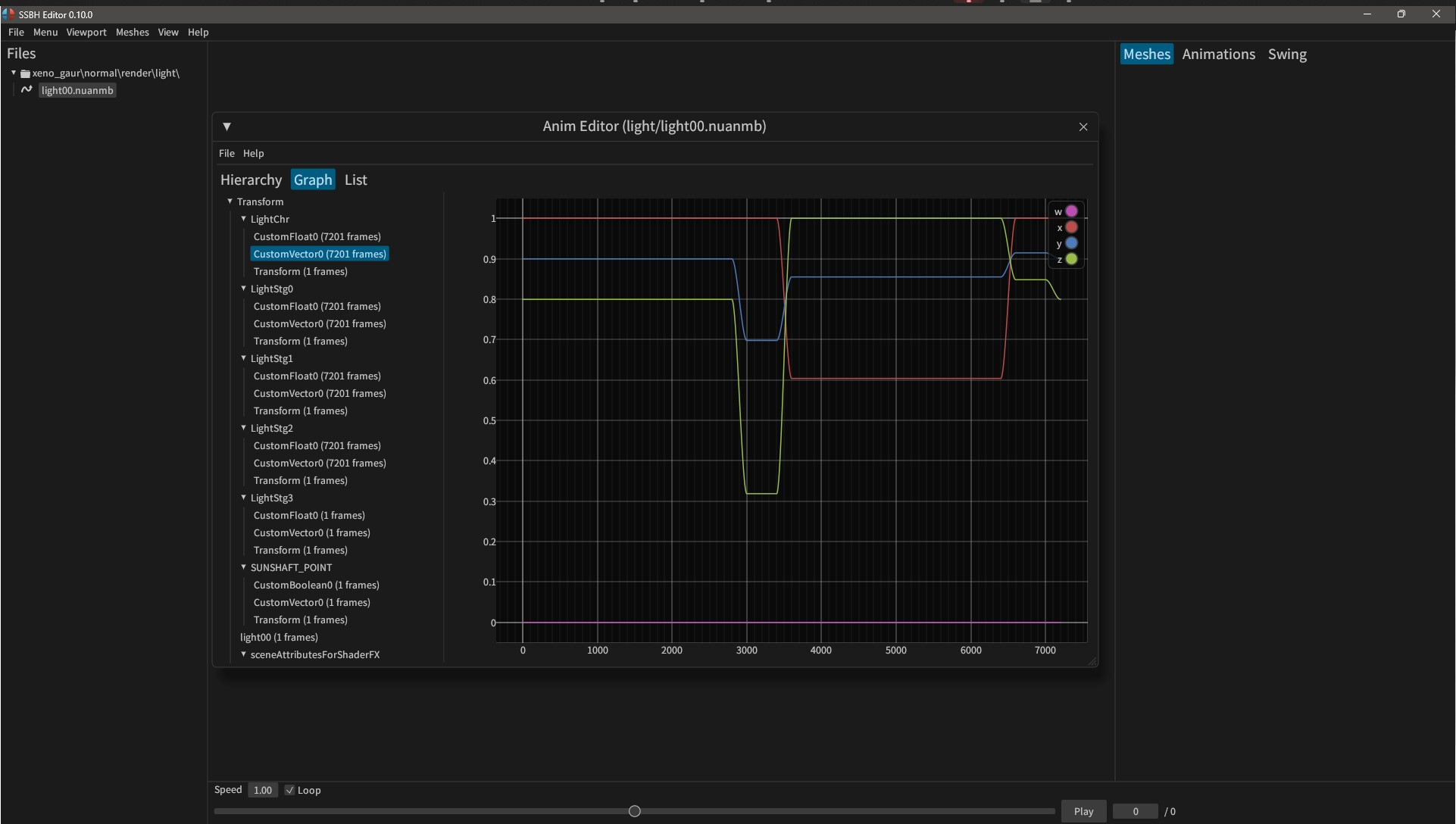Collapse the xeno_gaur folder in Files
This screenshot has height=824, width=1456.
[14, 73]
